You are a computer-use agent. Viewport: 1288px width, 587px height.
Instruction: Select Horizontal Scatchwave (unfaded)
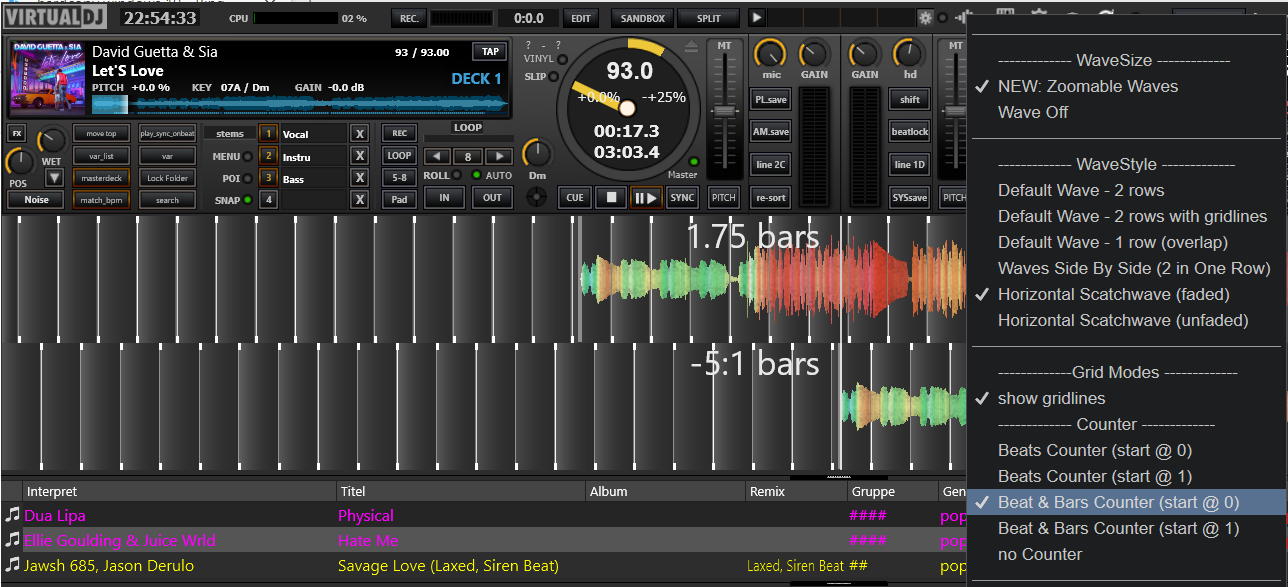coord(1123,320)
